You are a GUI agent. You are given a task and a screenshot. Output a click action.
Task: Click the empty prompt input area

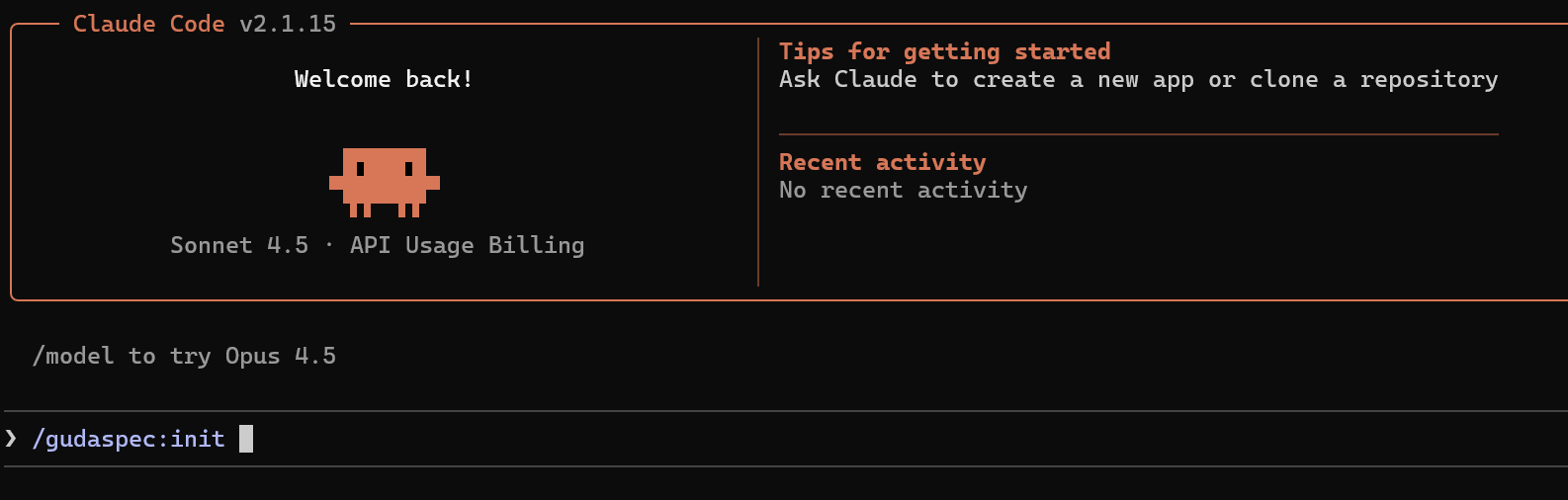click(791, 439)
